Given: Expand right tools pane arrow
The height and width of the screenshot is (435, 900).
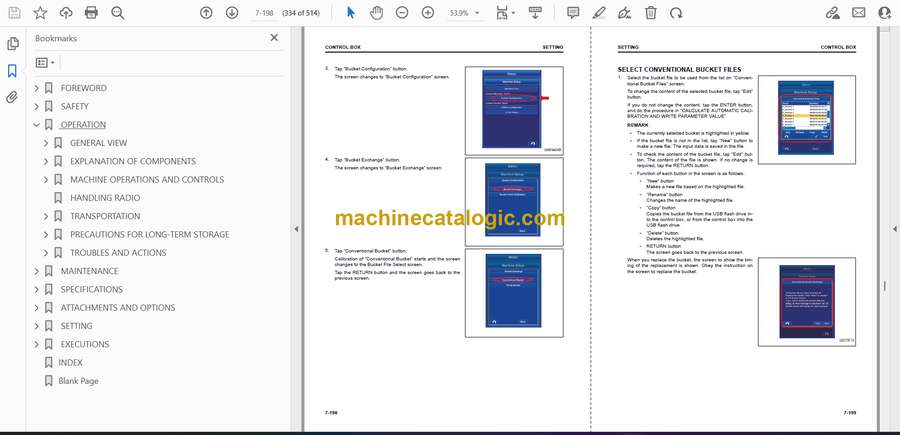Looking at the screenshot, I should coord(894,229).
